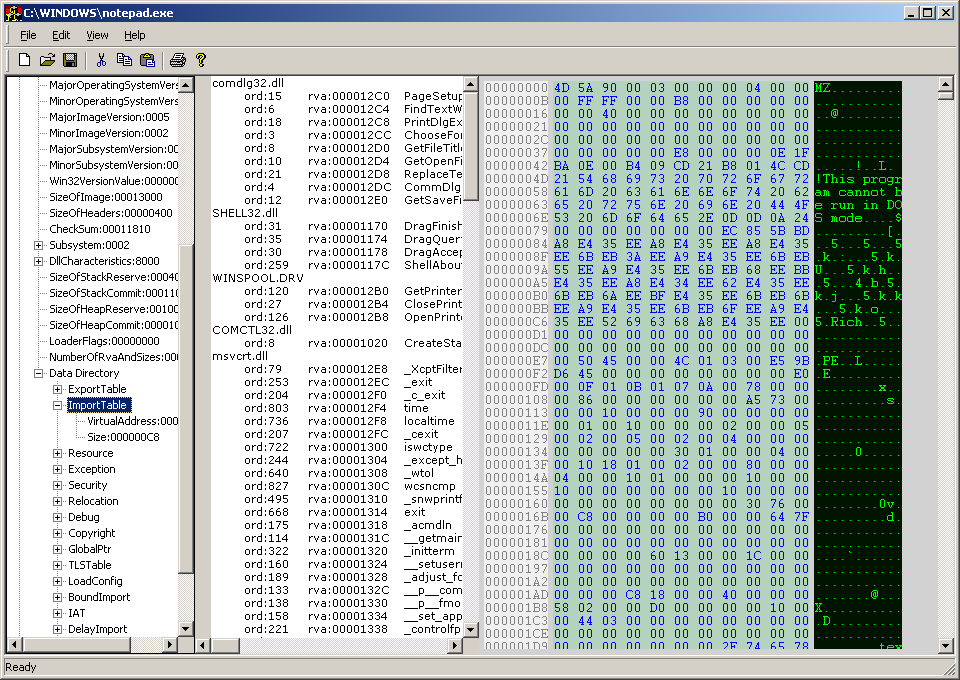Collapse the Data Directory node

tap(39, 373)
